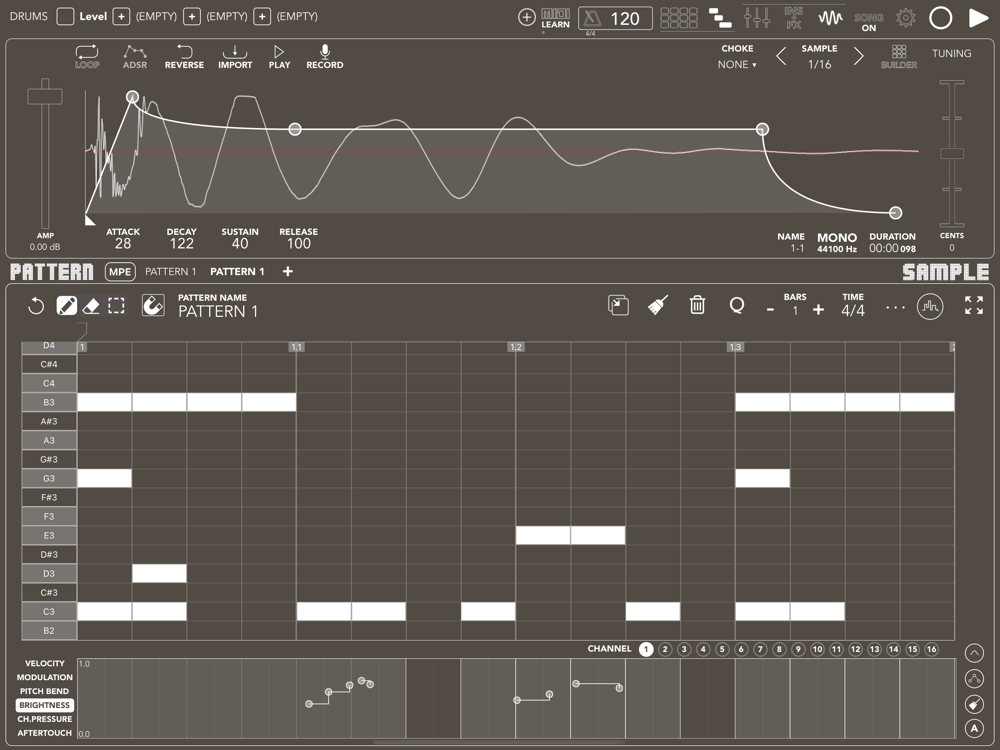Viewport: 1000px width, 750px height.
Task: Toggle the magnet snap button
Action: pyautogui.click(x=153, y=305)
